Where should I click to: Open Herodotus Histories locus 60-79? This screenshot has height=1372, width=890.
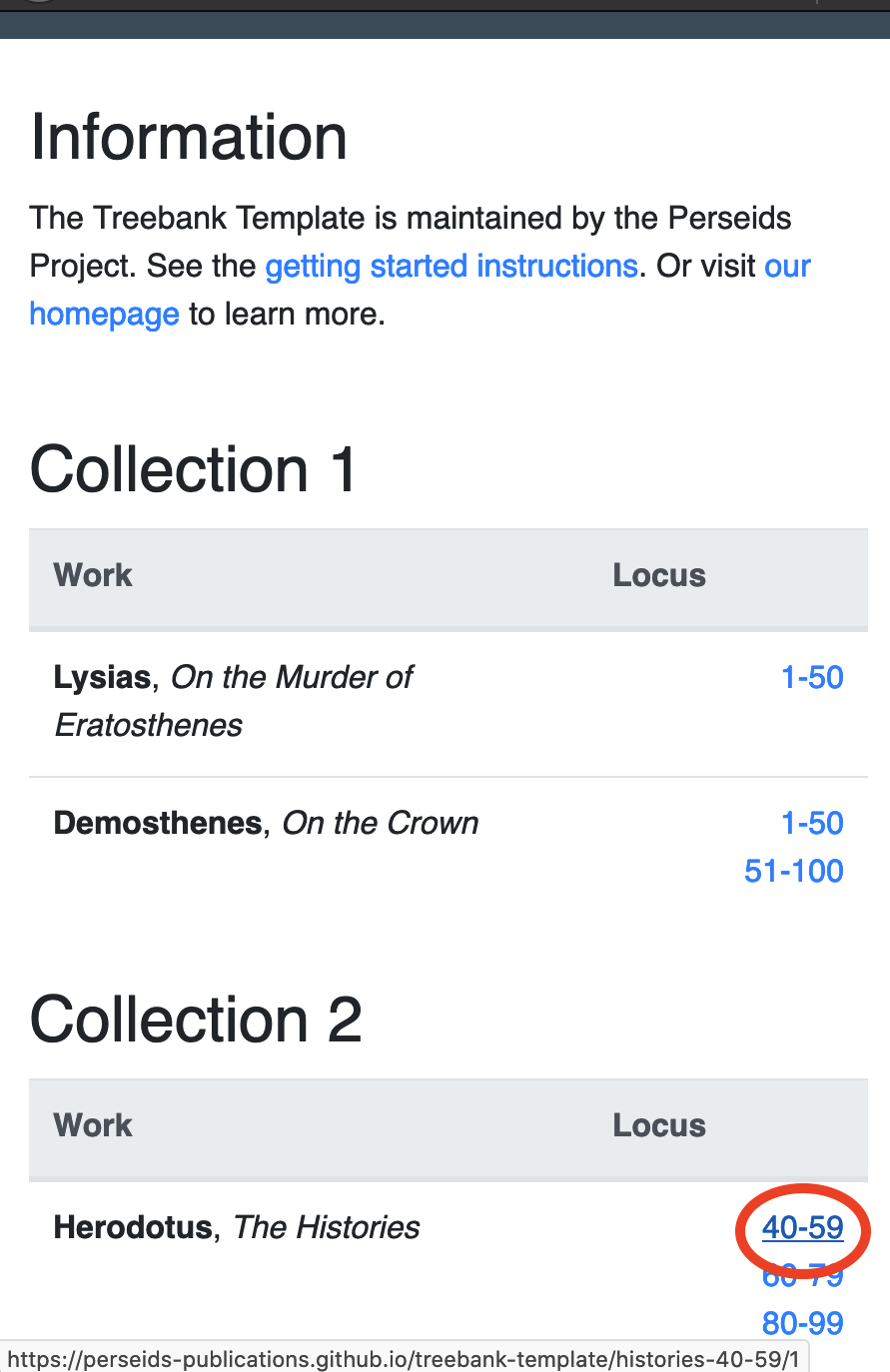pos(802,1279)
